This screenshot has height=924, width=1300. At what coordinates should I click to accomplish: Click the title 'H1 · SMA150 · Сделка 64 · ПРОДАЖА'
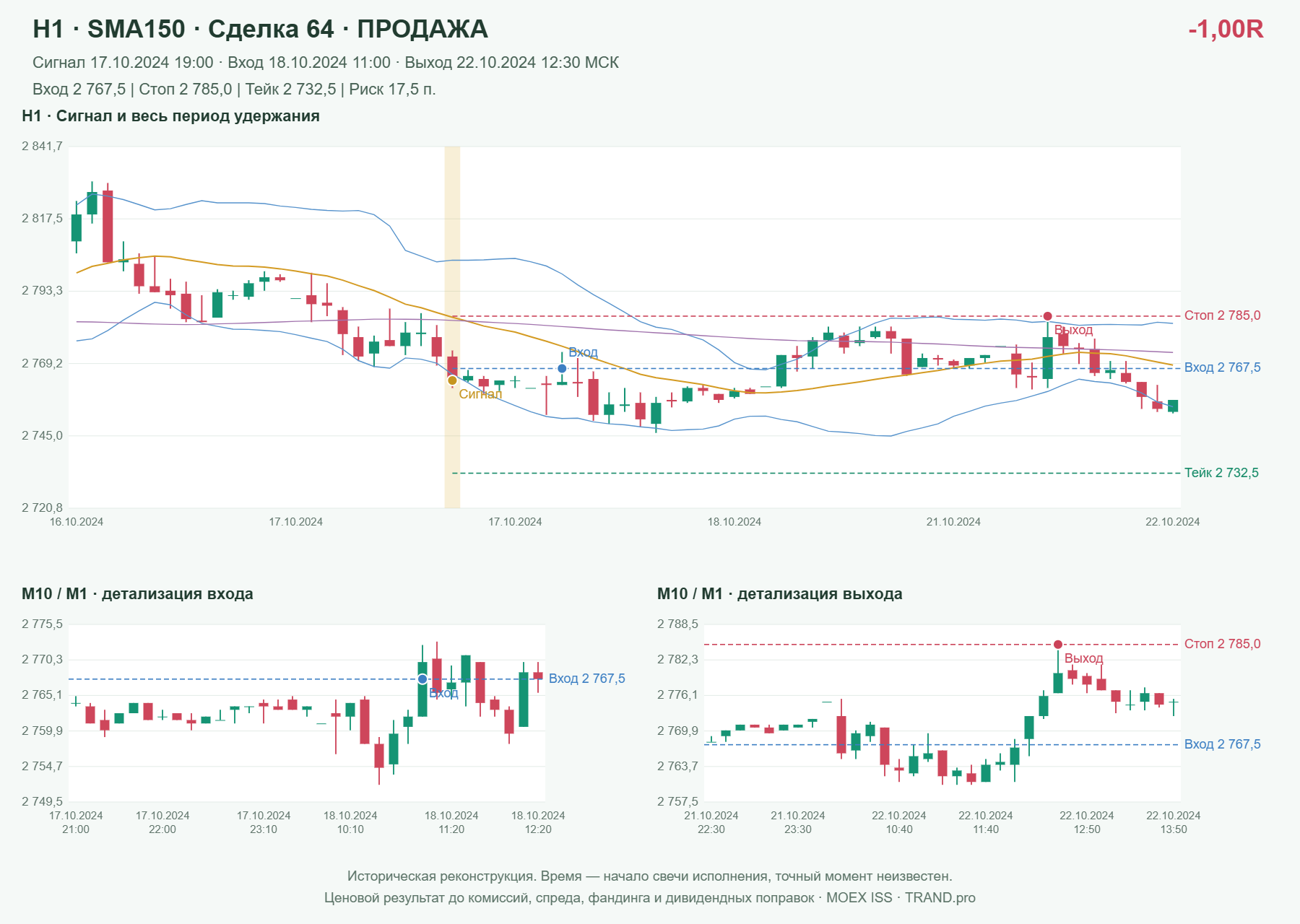pos(260,29)
